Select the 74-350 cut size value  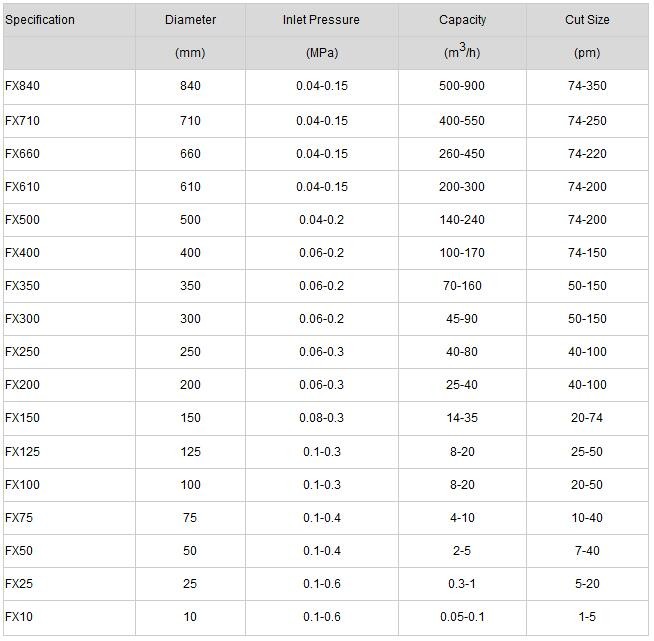[587, 86]
